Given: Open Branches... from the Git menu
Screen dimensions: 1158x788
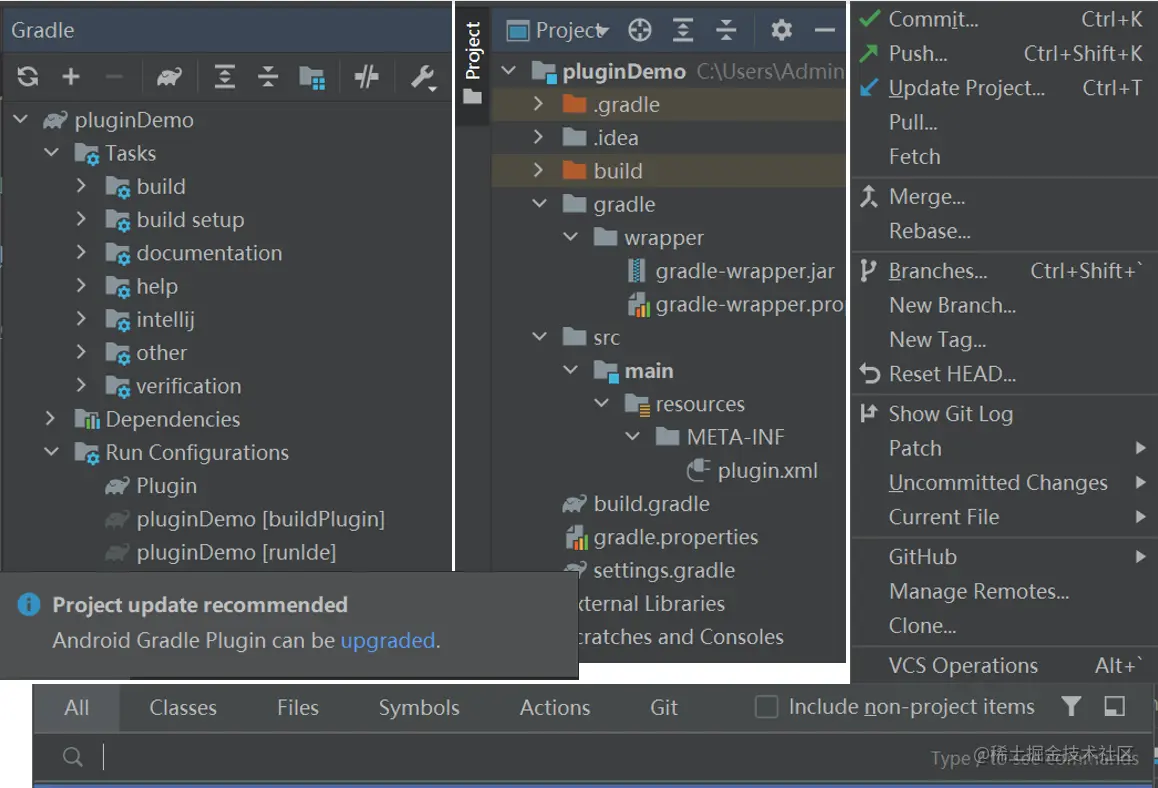Looking at the screenshot, I should point(1003,271).
